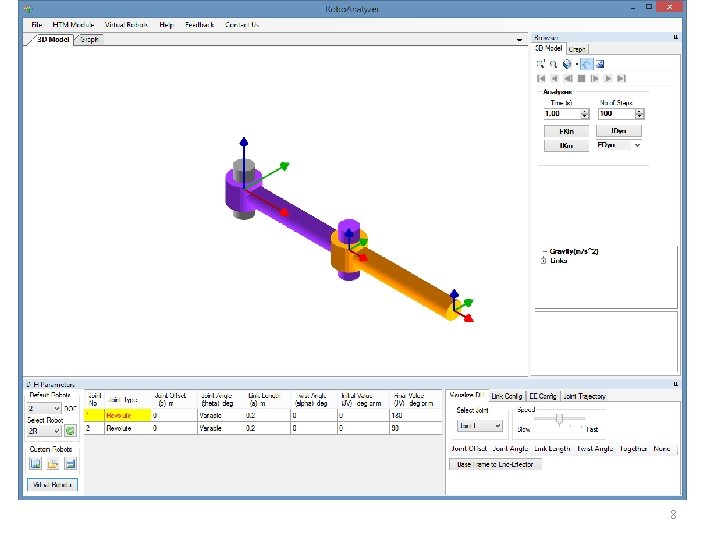The height and width of the screenshot is (540, 720).
Task: Click the Time (s) value field
Action: coord(562,114)
